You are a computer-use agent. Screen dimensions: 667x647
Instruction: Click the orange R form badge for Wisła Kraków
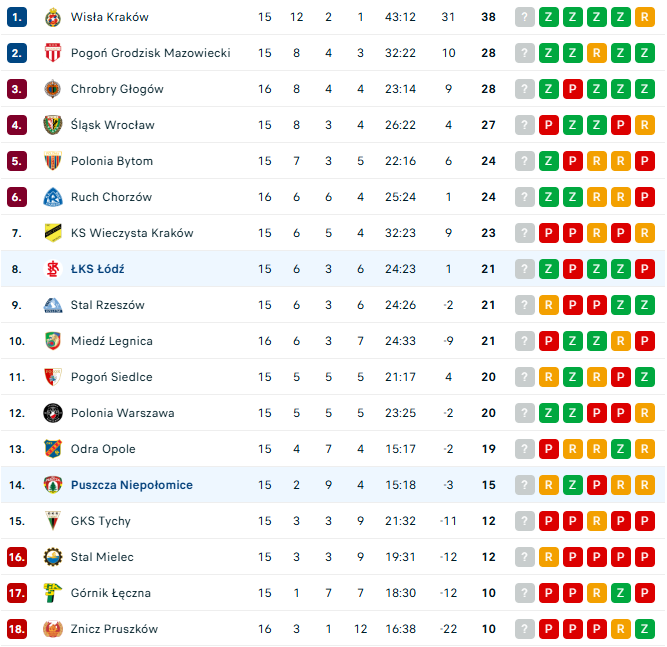[x=644, y=17]
